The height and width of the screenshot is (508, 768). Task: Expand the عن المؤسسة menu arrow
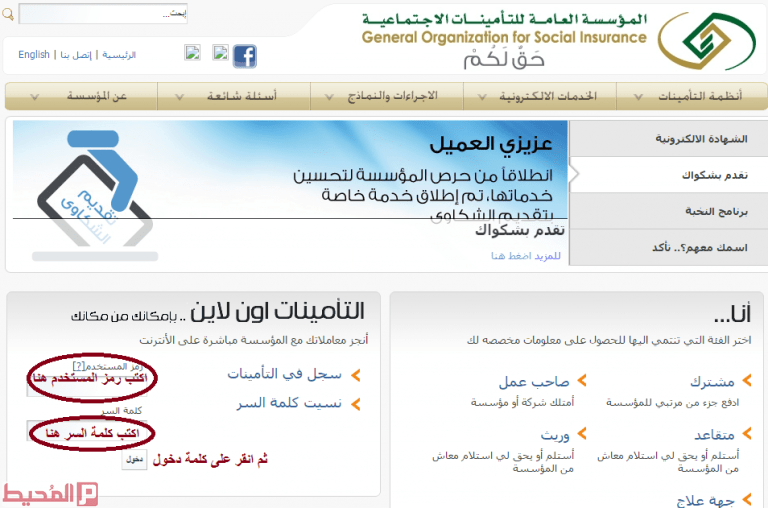point(34,97)
